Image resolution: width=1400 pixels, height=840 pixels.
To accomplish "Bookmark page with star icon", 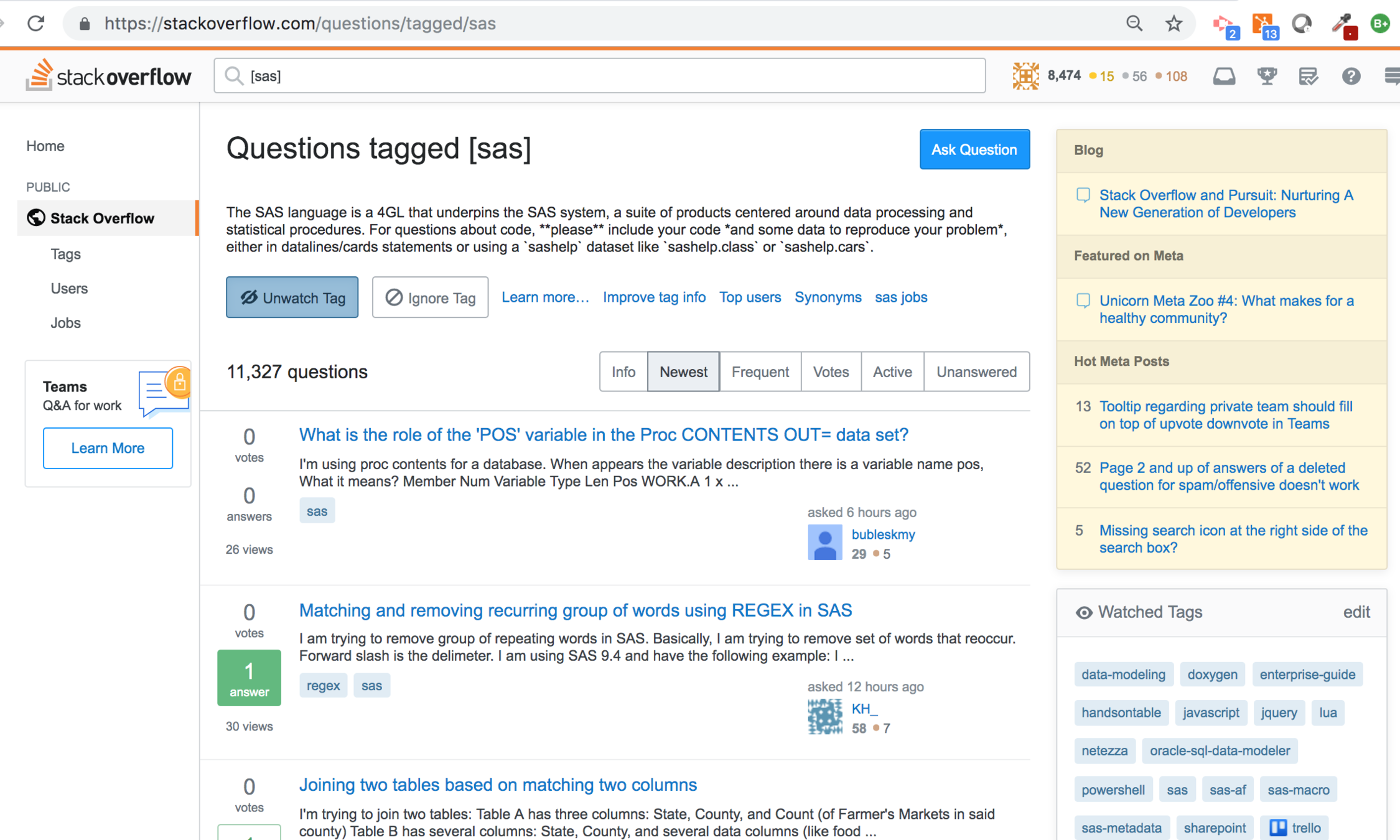I will [x=1174, y=24].
